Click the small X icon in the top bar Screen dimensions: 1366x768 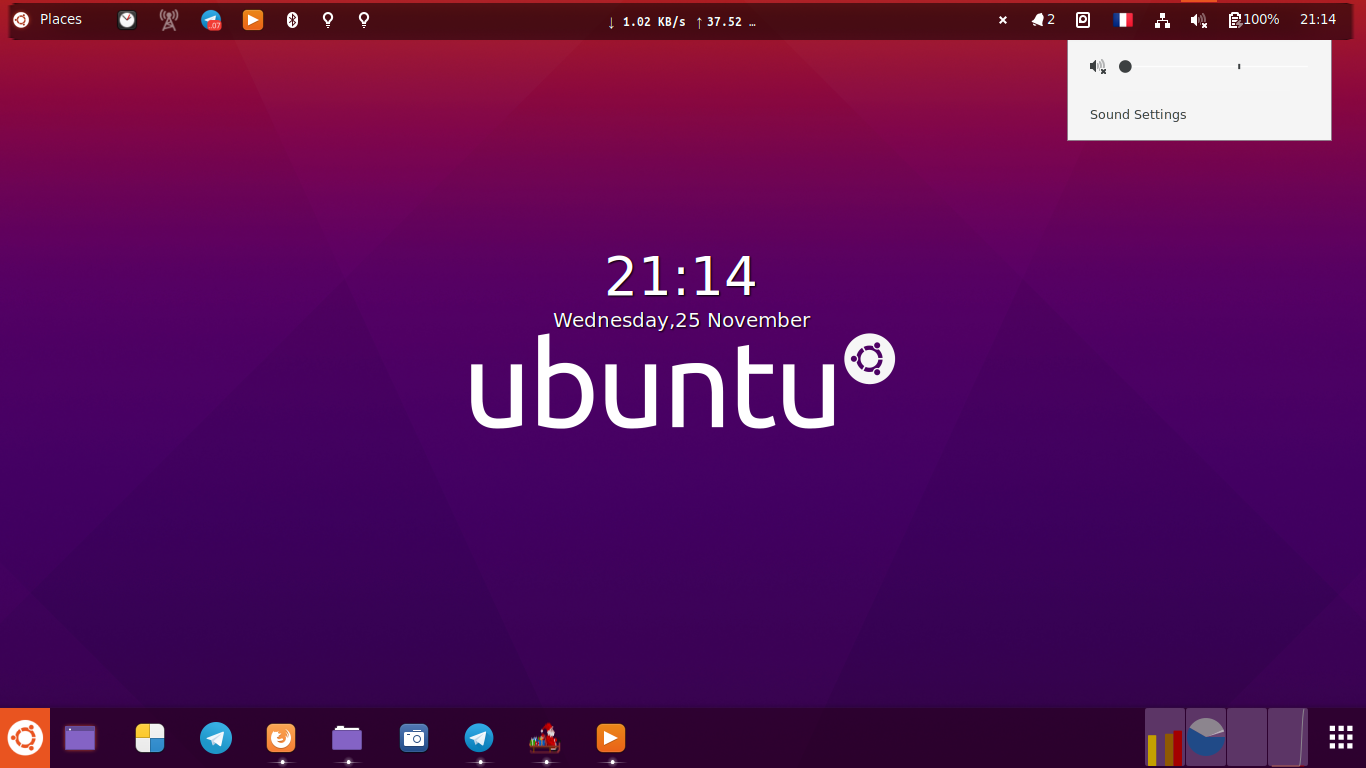(x=1003, y=20)
